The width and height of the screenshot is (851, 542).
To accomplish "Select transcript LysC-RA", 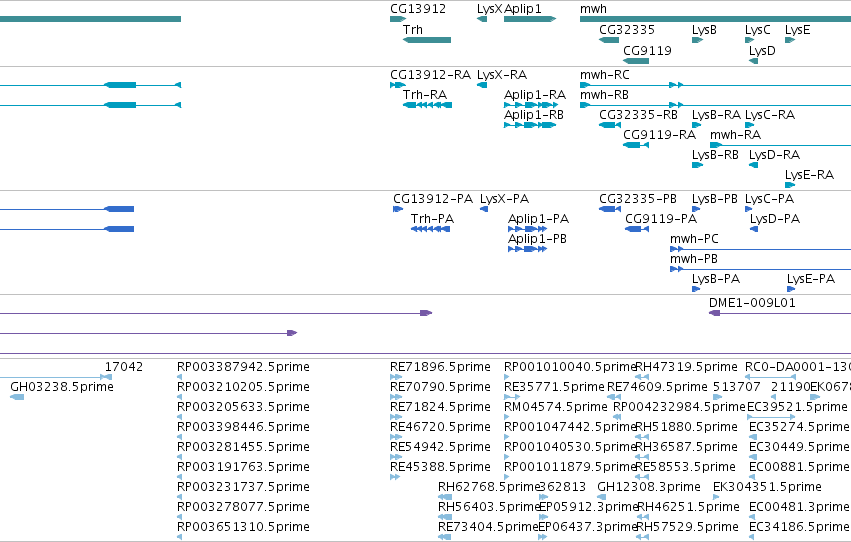I will (770, 114).
